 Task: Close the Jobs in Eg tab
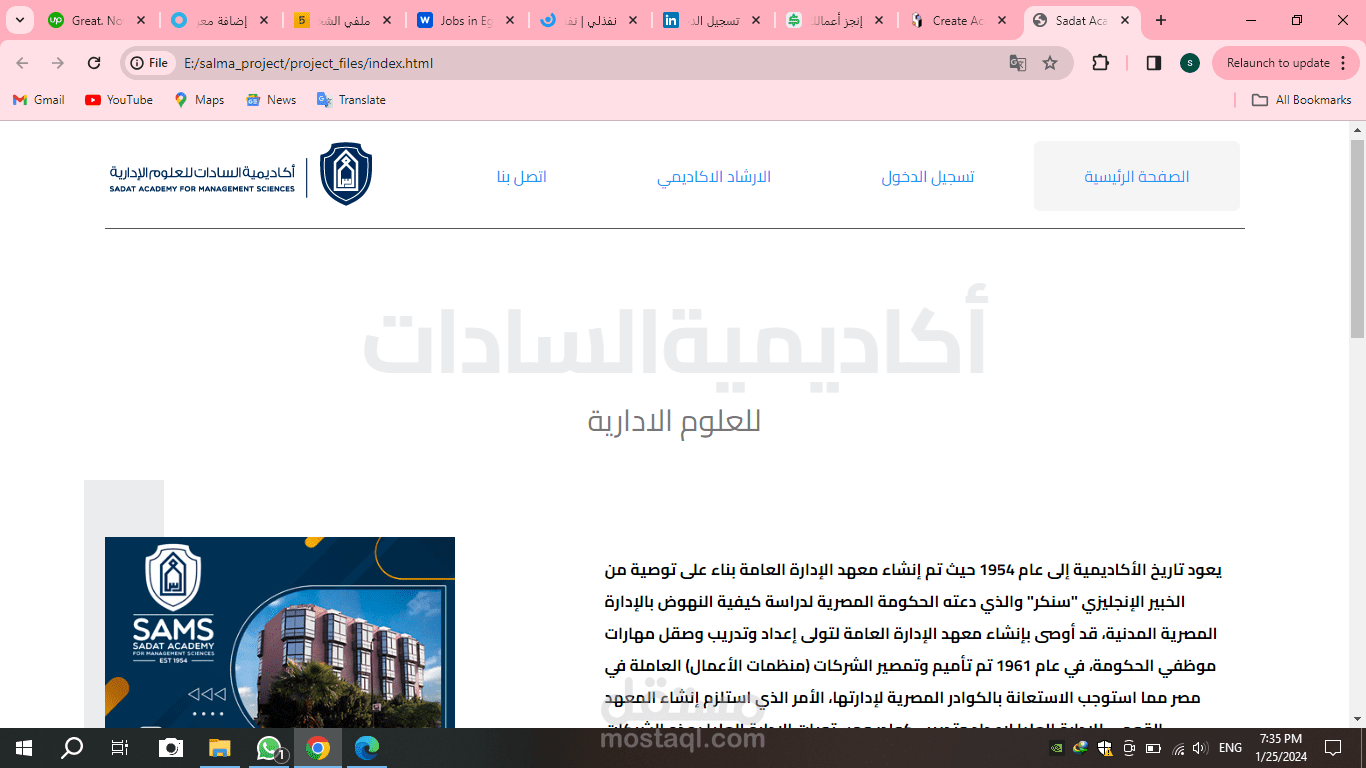click(x=510, y=20)
